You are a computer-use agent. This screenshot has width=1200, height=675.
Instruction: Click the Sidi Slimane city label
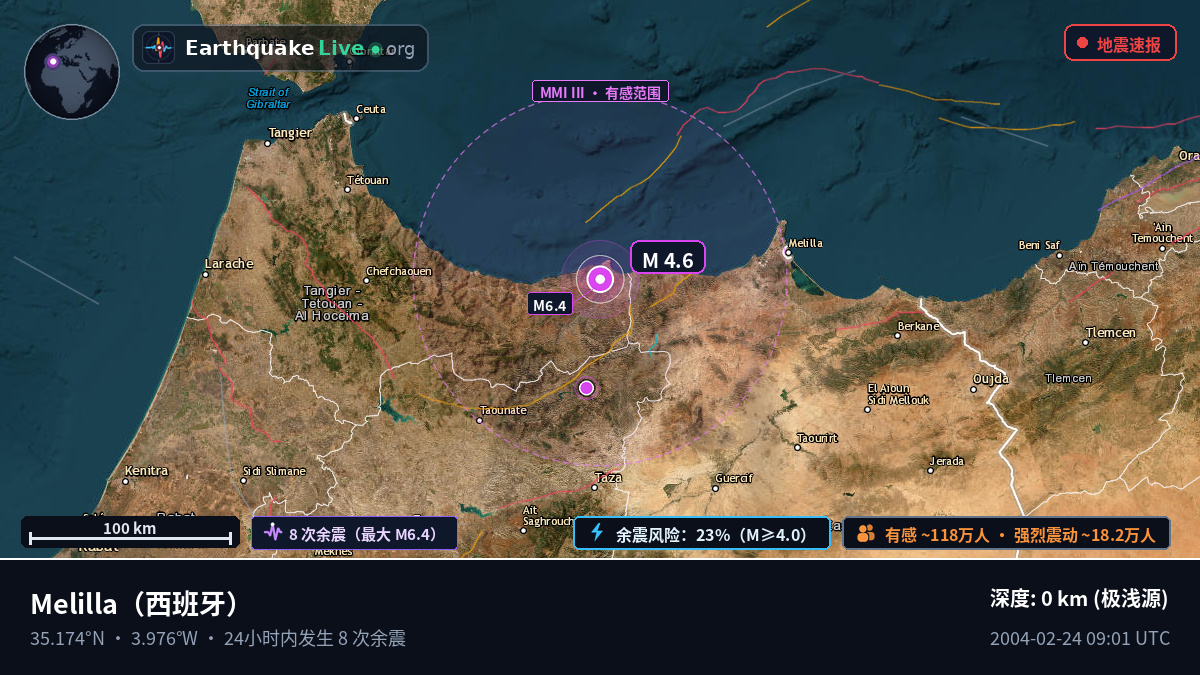tap(274, 470)
